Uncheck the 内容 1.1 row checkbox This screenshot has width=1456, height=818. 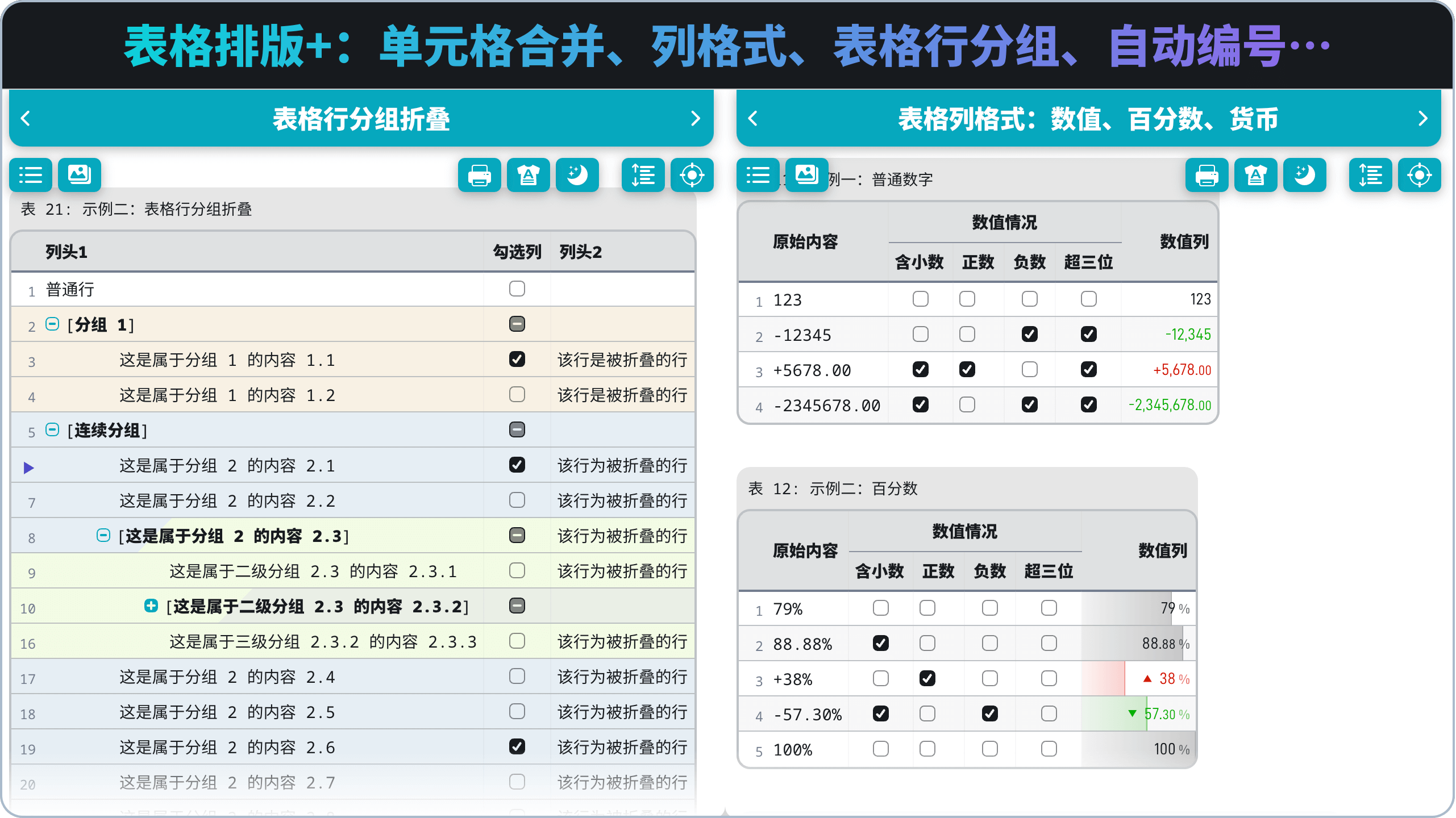click(x=517, y=359)
